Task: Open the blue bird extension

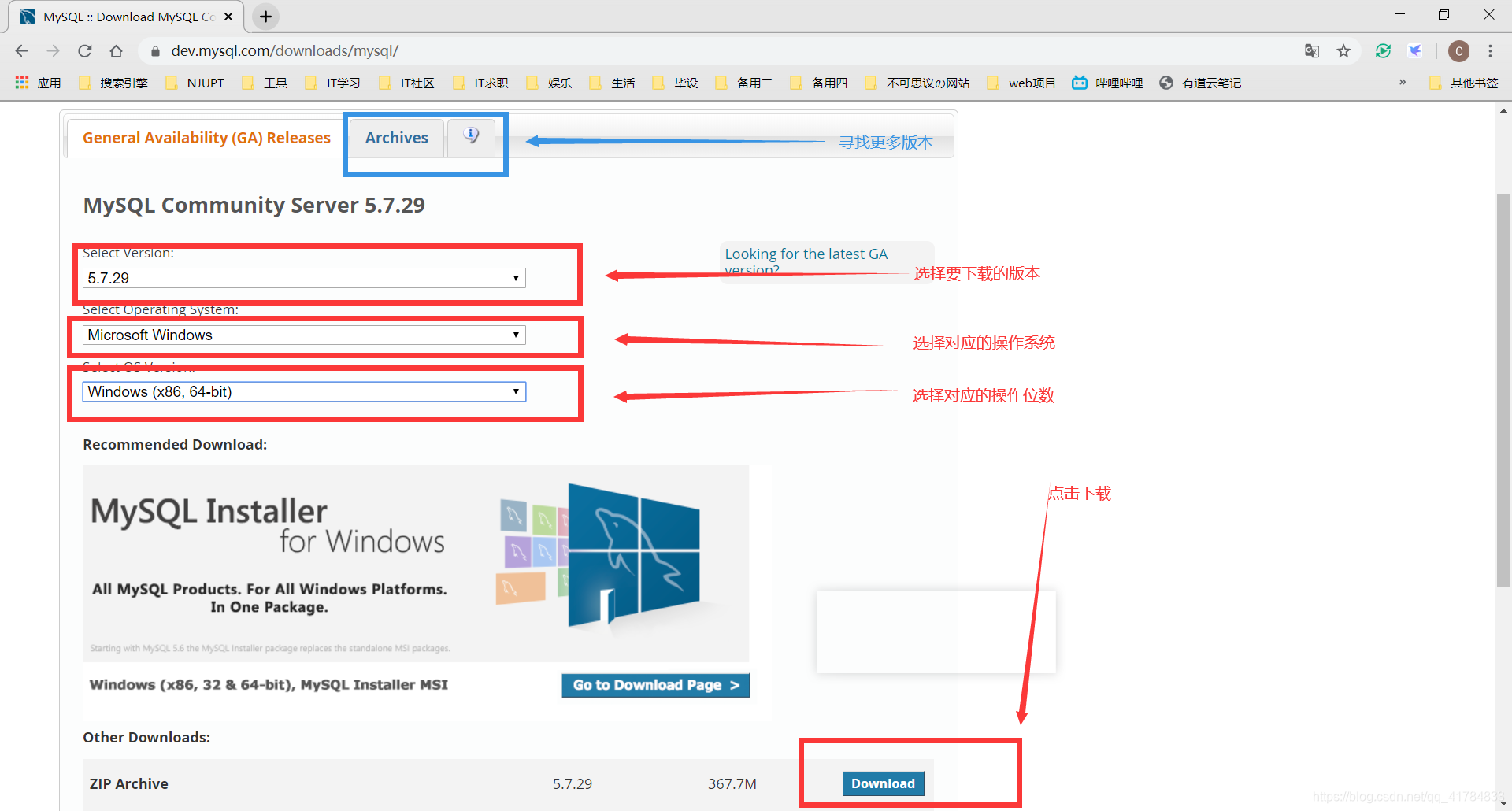Action: coord(1415,51)
